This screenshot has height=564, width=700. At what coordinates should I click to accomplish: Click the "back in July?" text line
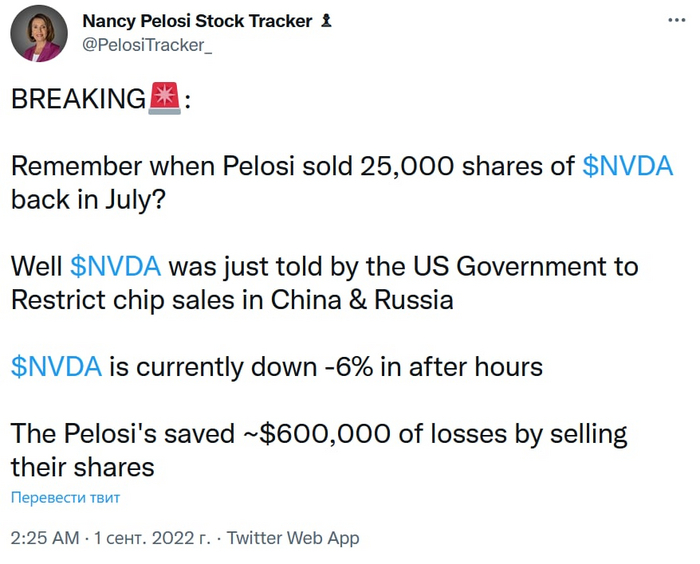click(96, 199)
